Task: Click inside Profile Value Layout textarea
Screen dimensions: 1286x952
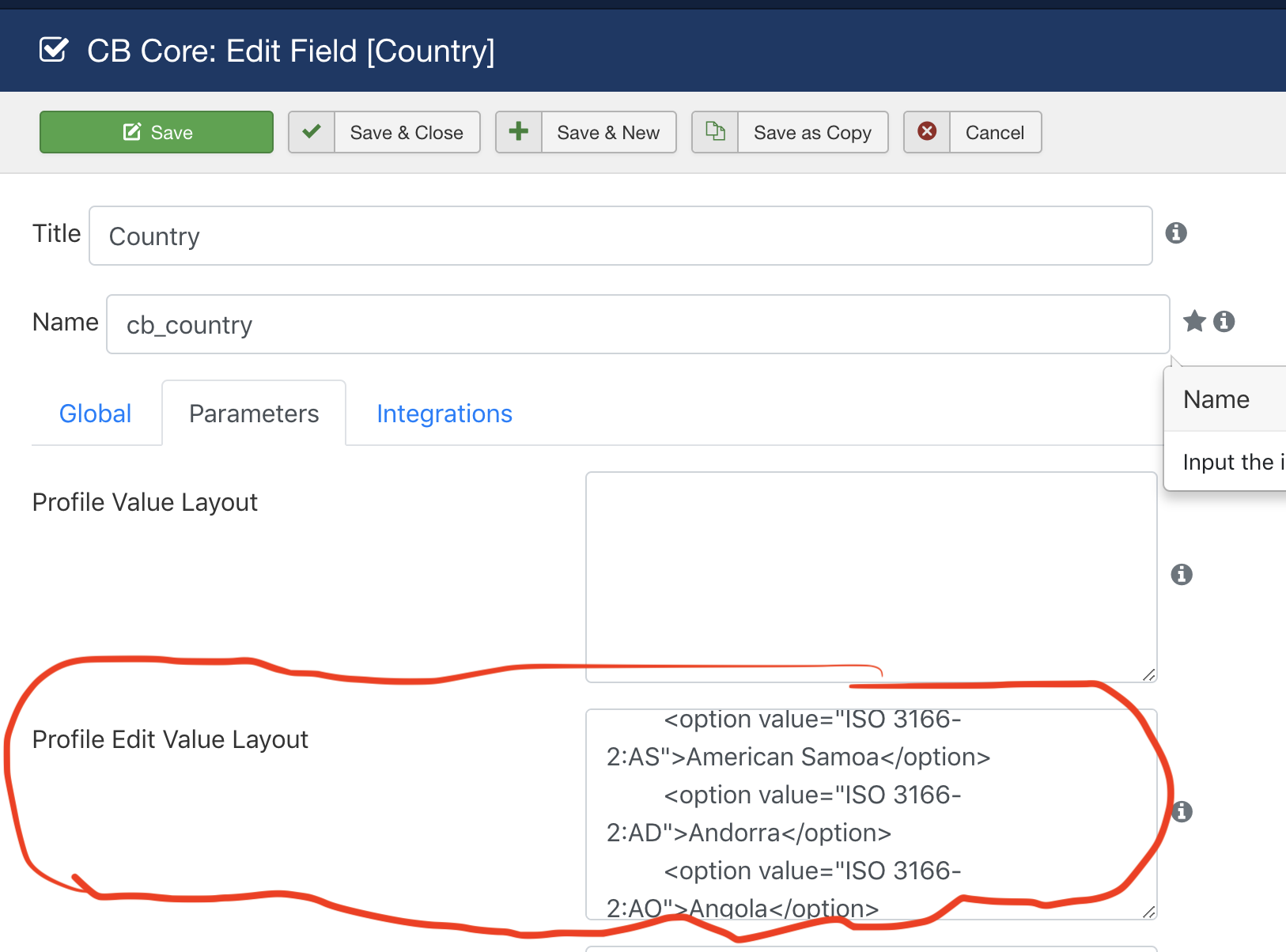Action: 871,576
